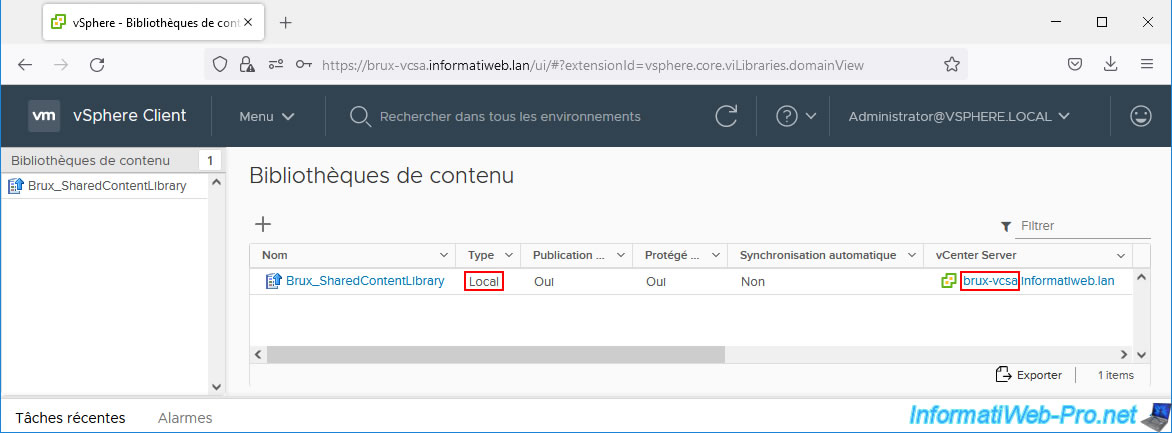This screenshot has height=433, width=1172.
Task: Click the table scroll right arrow
Action: (x=1123, y=354)
